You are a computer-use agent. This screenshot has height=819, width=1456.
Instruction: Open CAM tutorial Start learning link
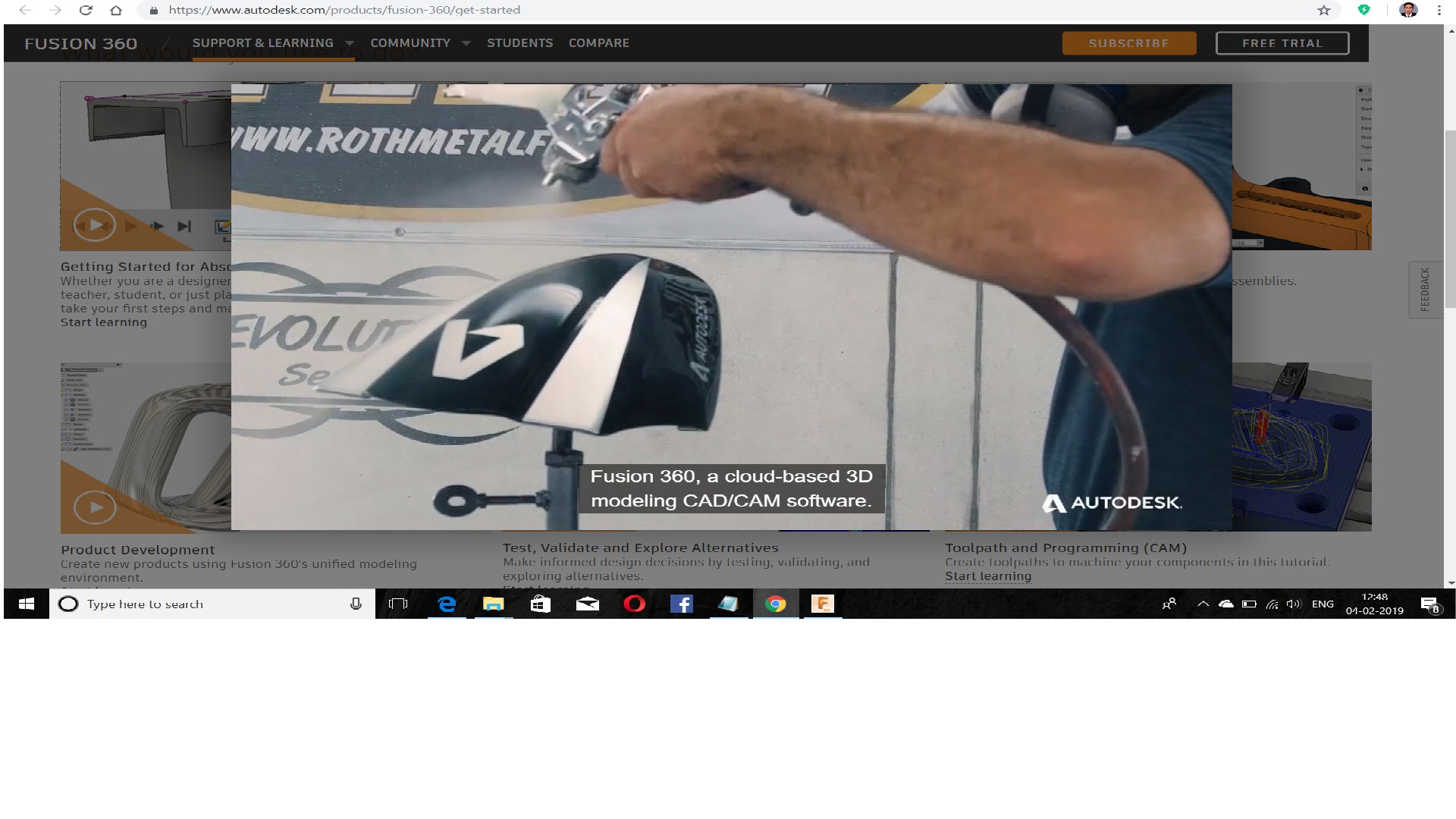(x=988, y=576)
